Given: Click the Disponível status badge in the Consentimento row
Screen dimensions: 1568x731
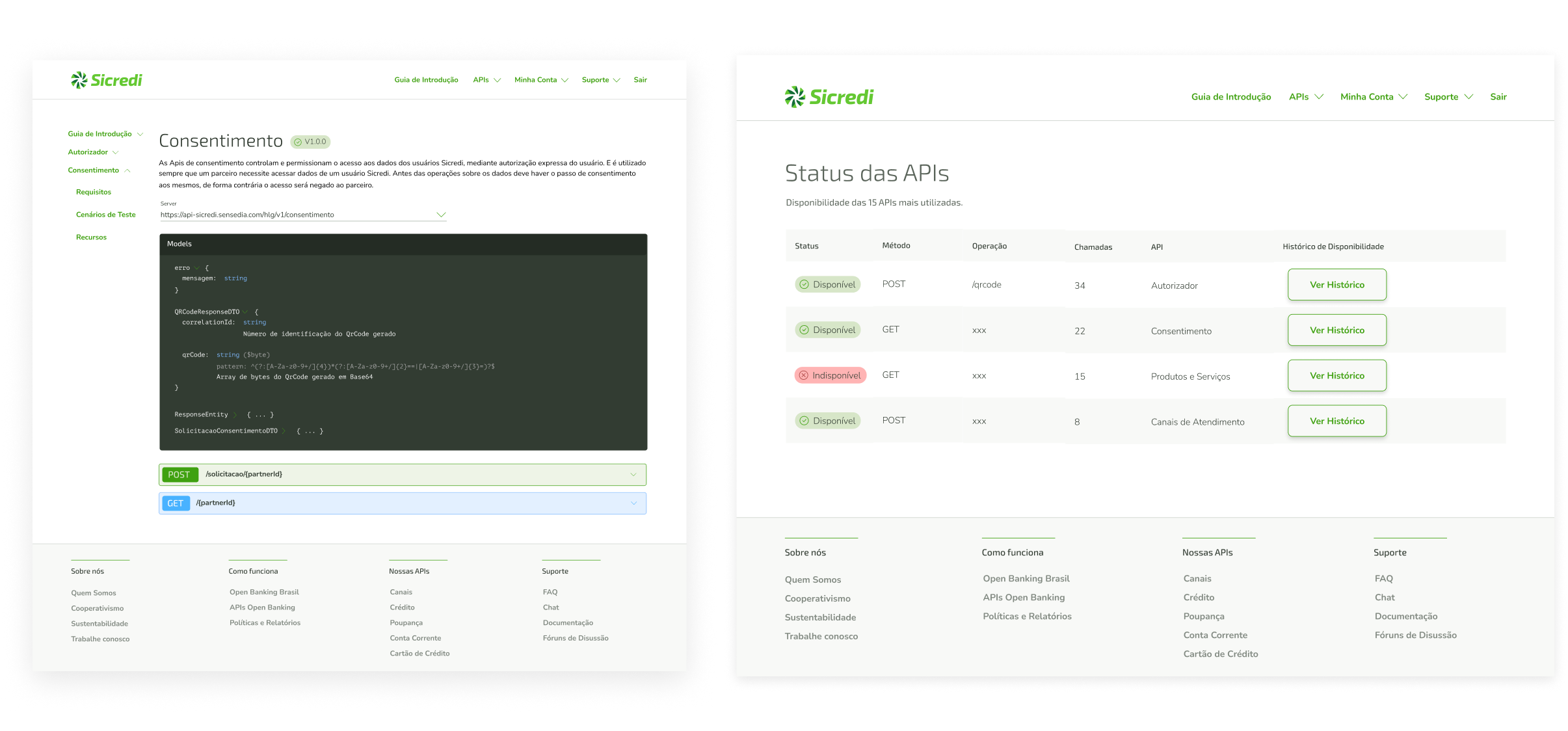Looking at the screenshot, I should pyautogui.click(x=827, y=330).
